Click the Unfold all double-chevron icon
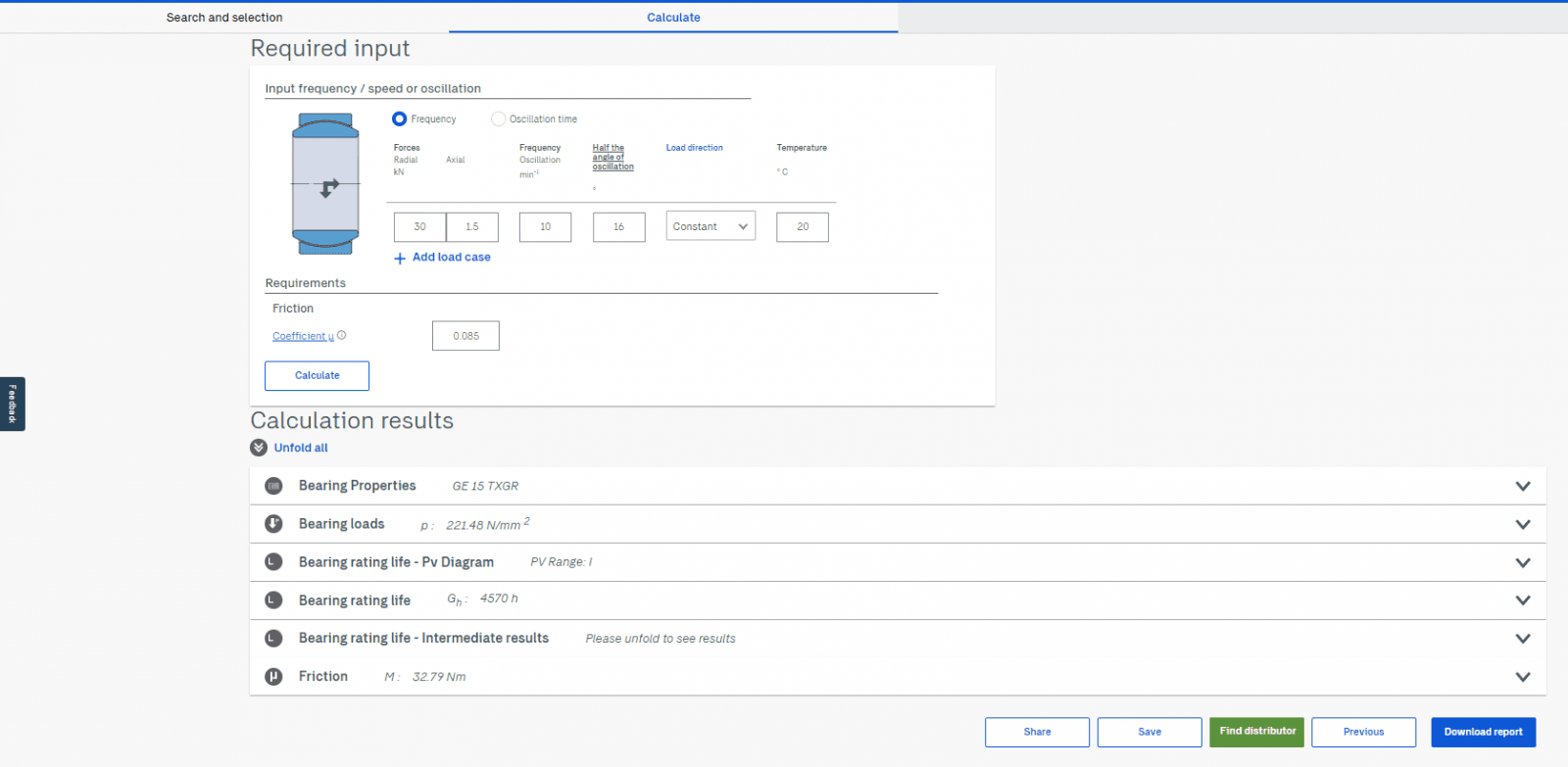 point(259,448)
